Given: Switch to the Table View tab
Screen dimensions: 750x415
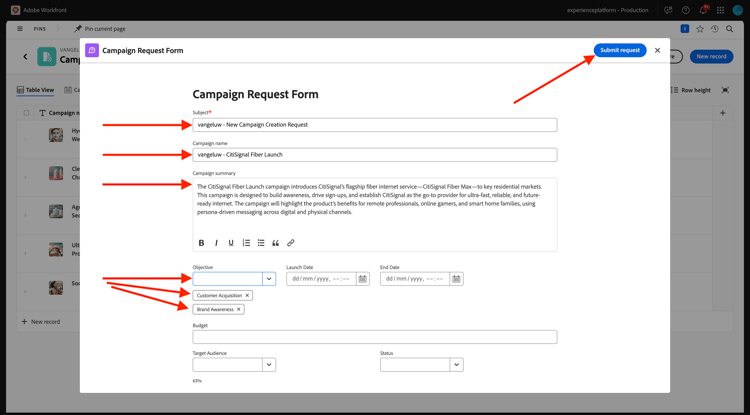Looking at the screenshot, I should (x=35, y=90).
